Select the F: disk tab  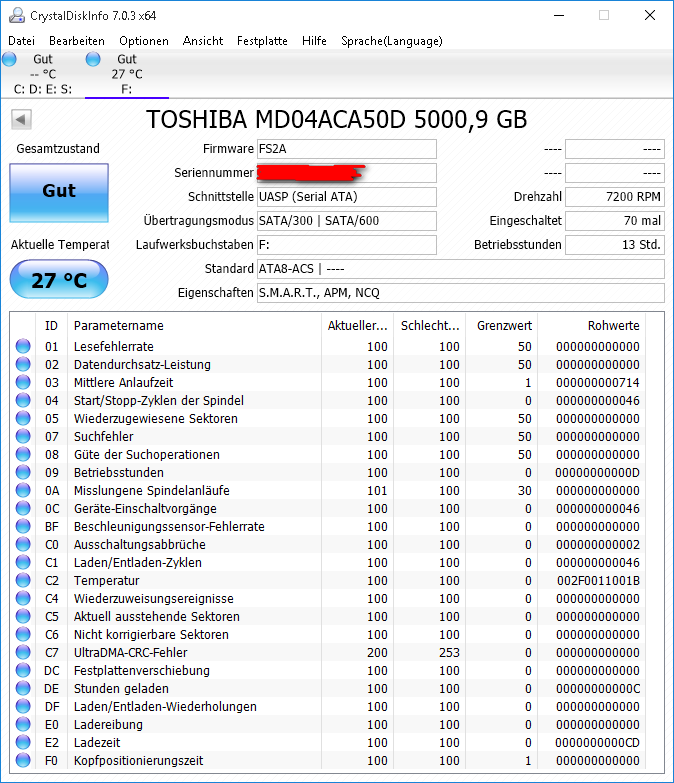(126, 89)
